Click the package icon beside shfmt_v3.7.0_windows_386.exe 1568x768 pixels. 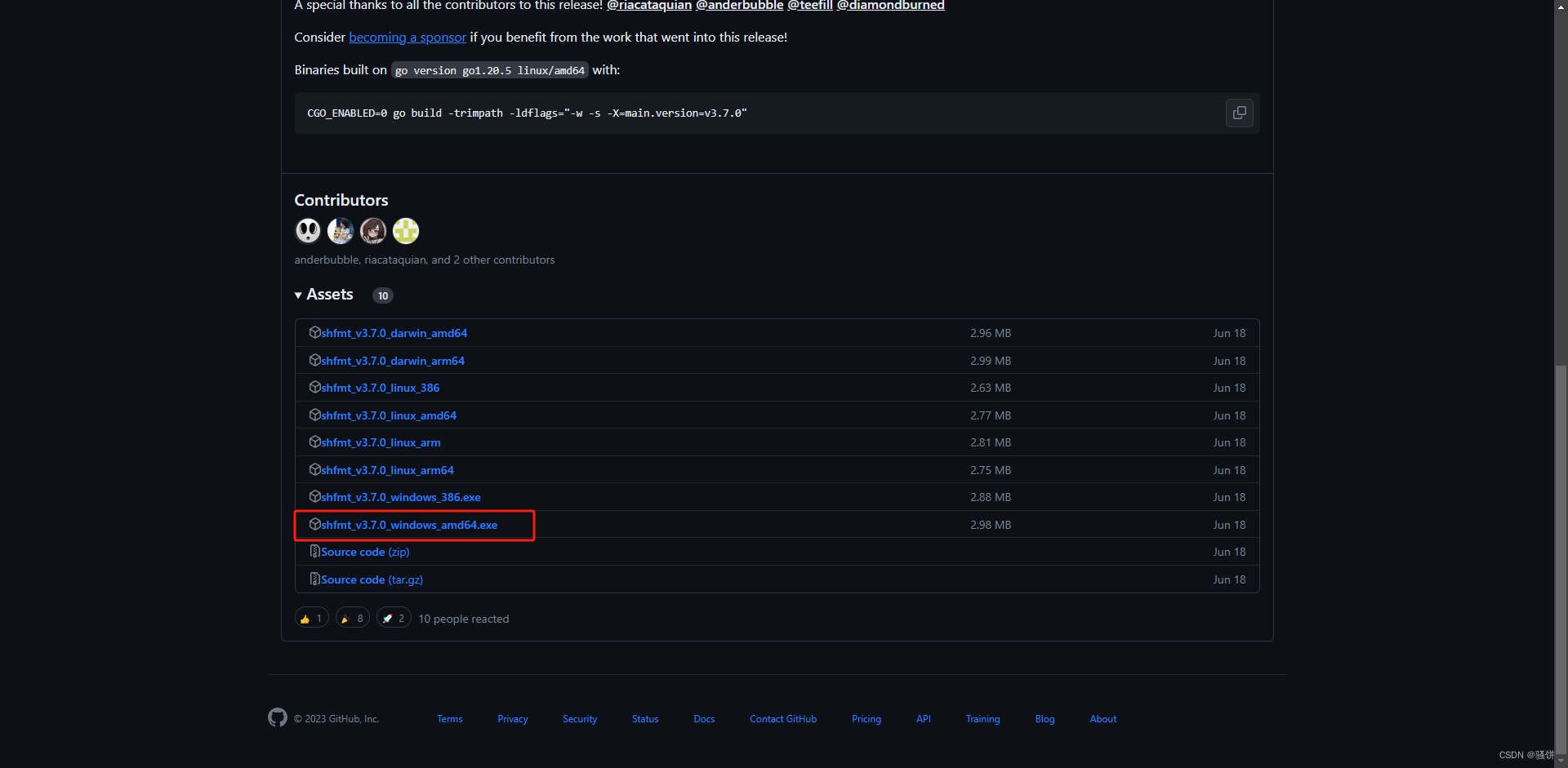point(314,496)
